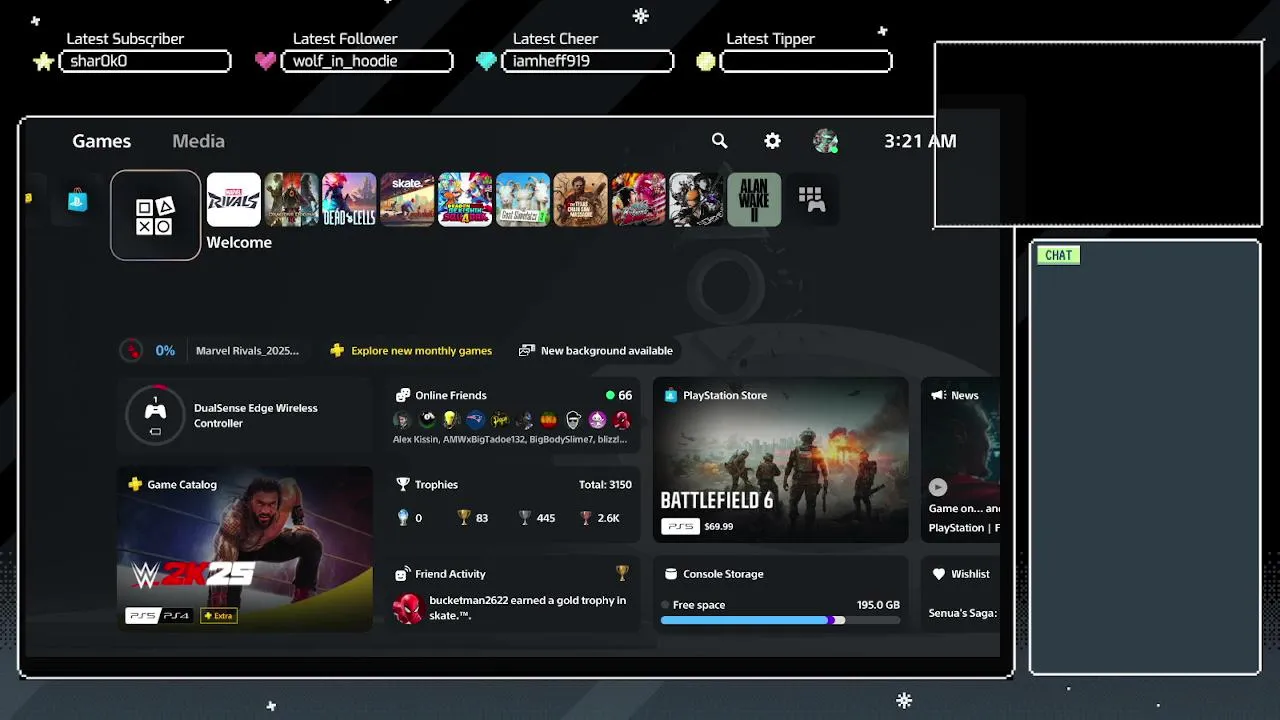Select the Texas Chain Saw Massacre tile
The image size is (1280, 720).
point(581,200)
